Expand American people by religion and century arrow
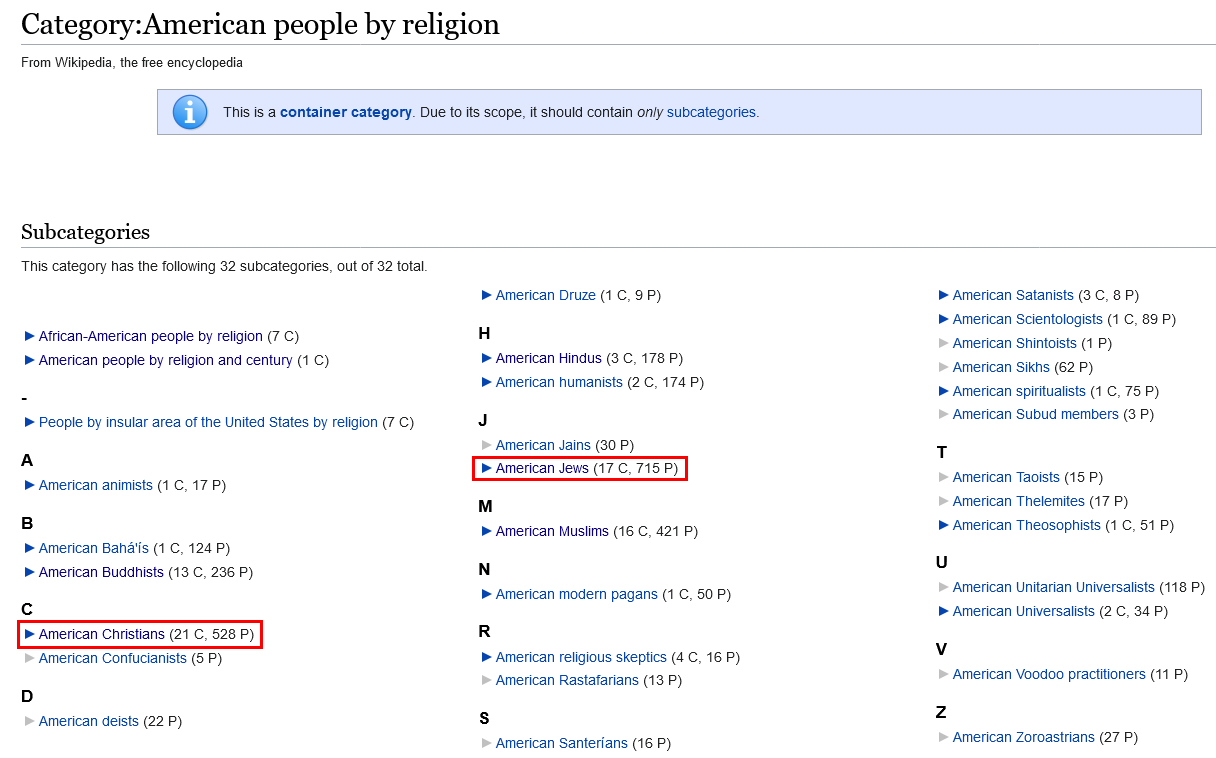This screenshot has height=758, width=1216. [30, 360]
